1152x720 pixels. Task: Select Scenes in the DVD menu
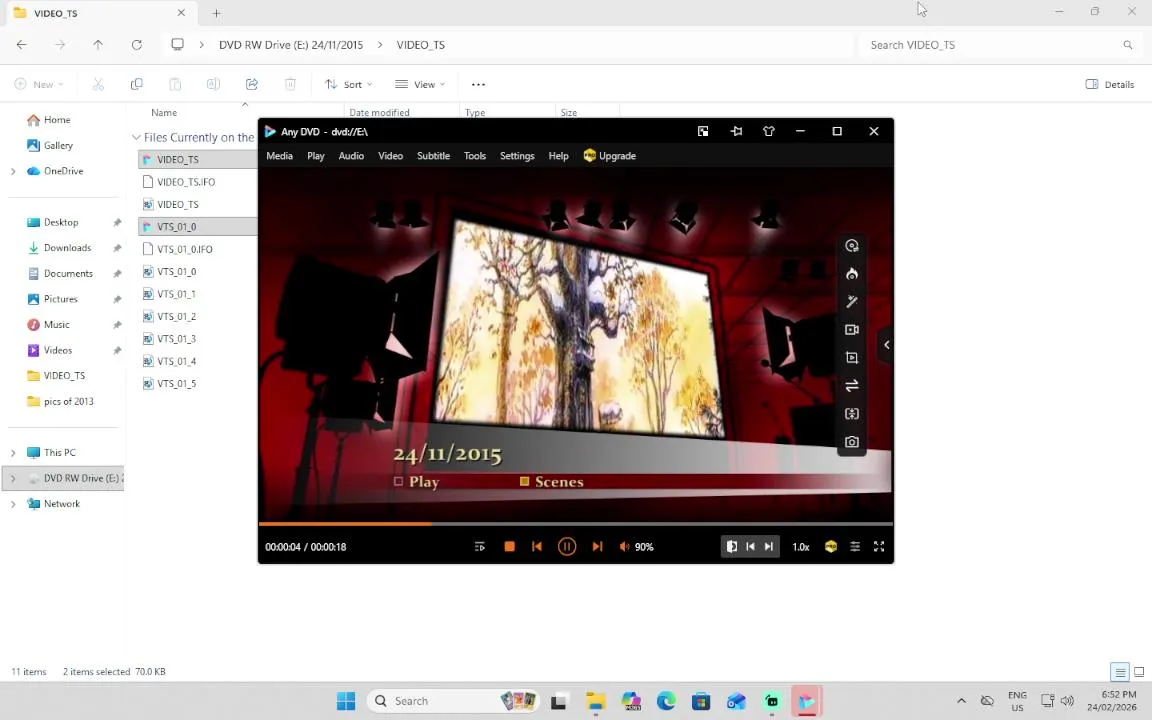point(552,482)
